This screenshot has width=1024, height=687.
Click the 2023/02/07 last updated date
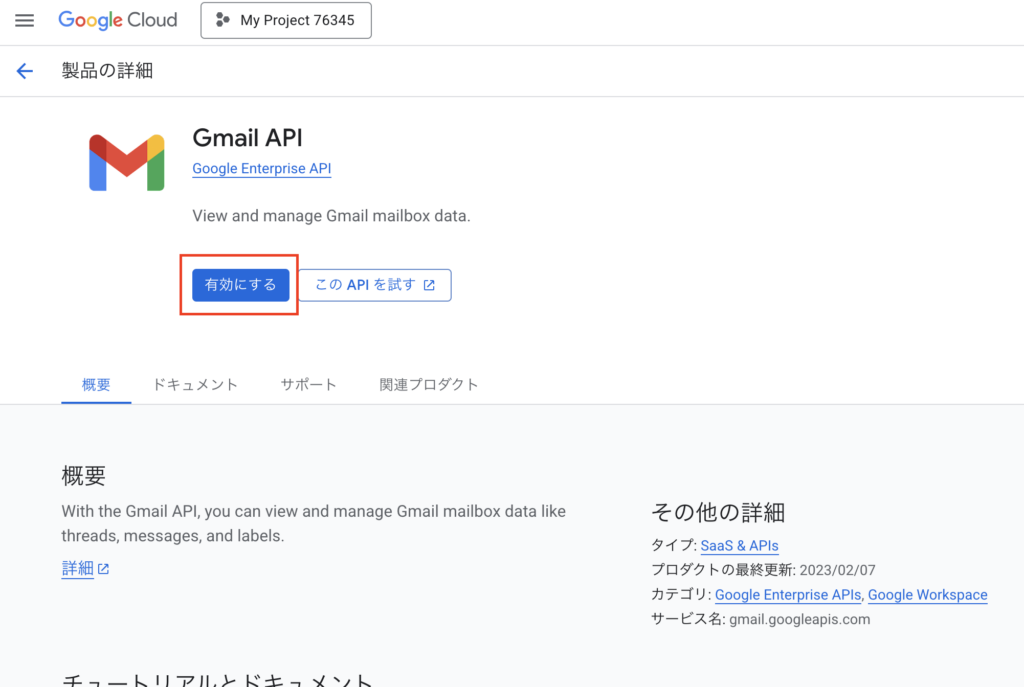click(x=837, y=570)
